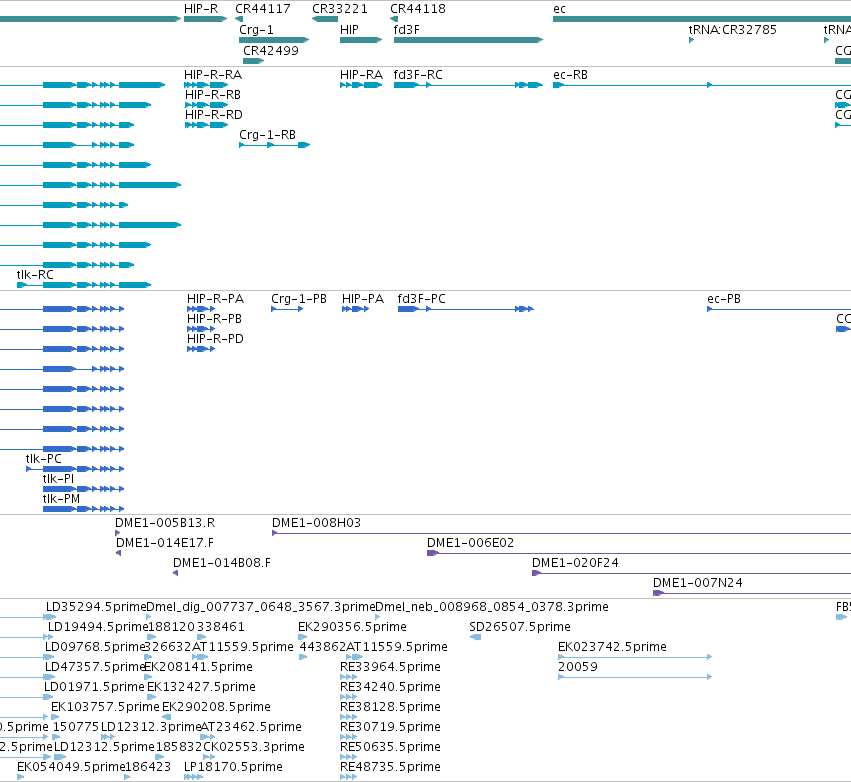Image resolution: width=851 pixels, height=782 pixels.
Task: Select the RE33964.5prime EST label
Action: pos(390,667)
